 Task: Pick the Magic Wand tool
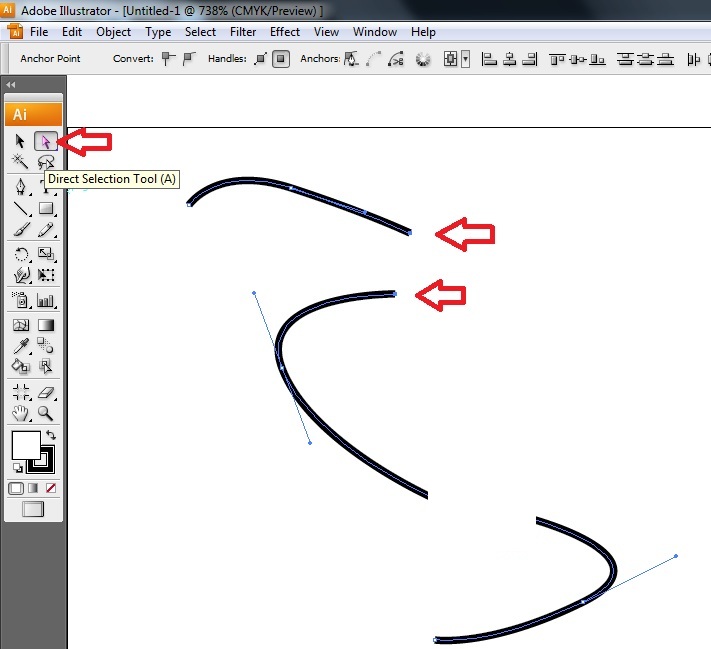[19, 161]
